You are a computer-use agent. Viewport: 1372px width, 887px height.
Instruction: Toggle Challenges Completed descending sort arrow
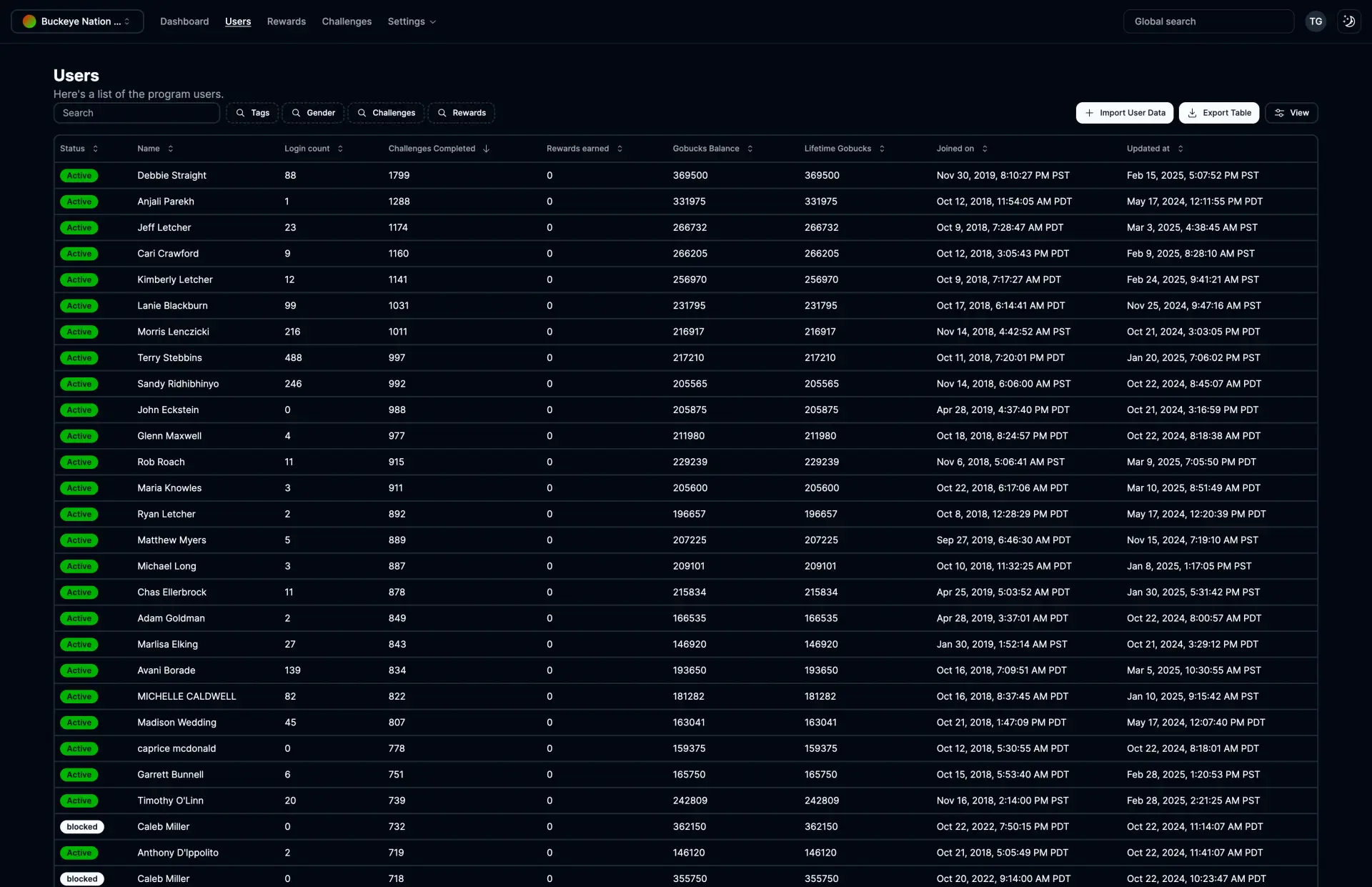[486, 149]
